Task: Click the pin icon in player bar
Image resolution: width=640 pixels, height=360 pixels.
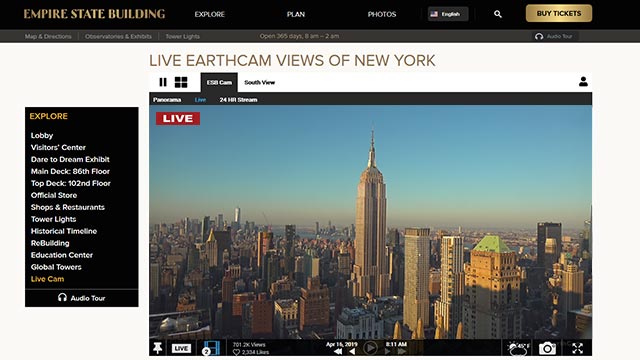Action: coord(158,348)
